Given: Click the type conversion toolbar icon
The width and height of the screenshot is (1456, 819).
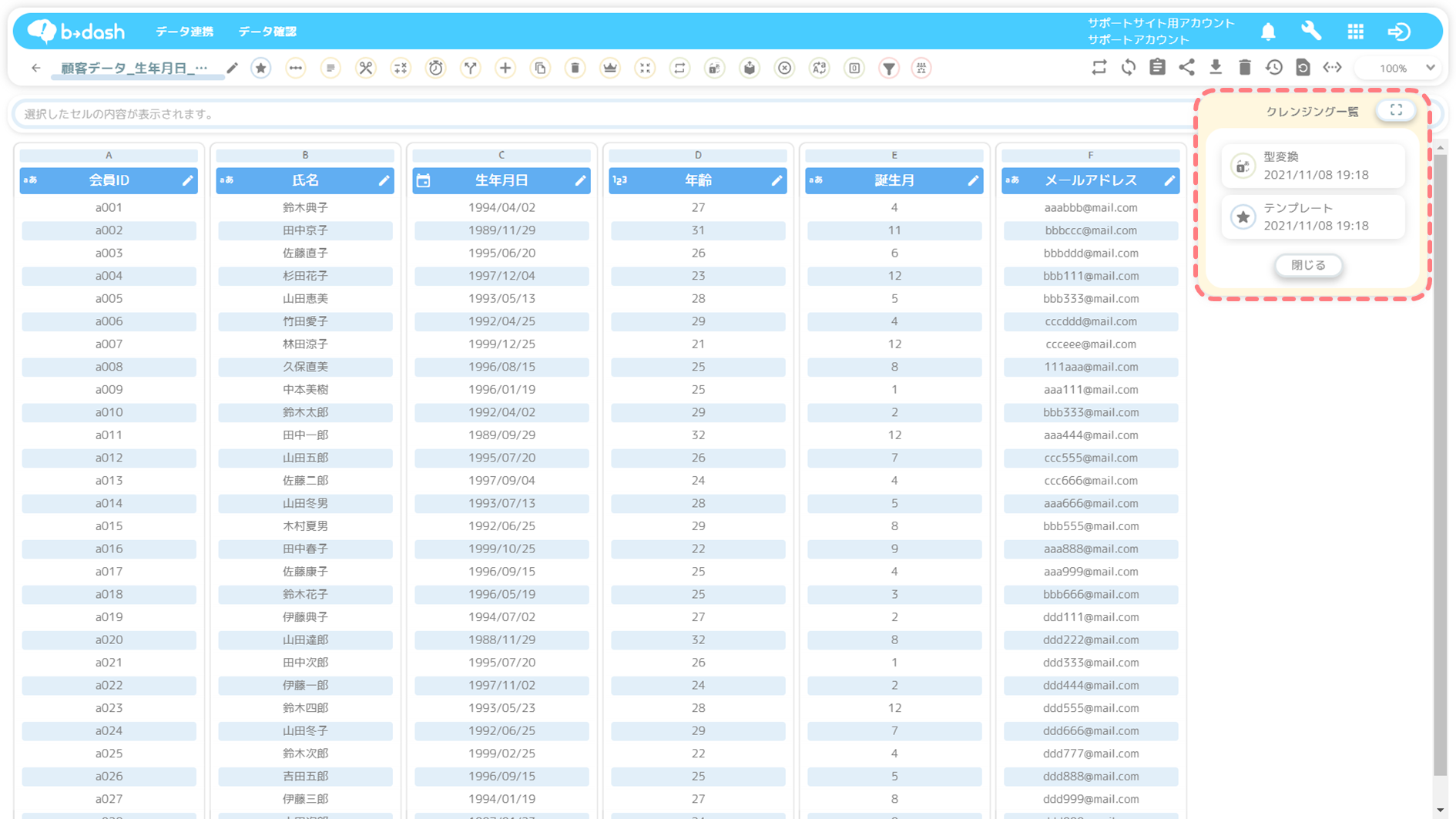Looking at the screenshot, I should (x=715, y=68).
